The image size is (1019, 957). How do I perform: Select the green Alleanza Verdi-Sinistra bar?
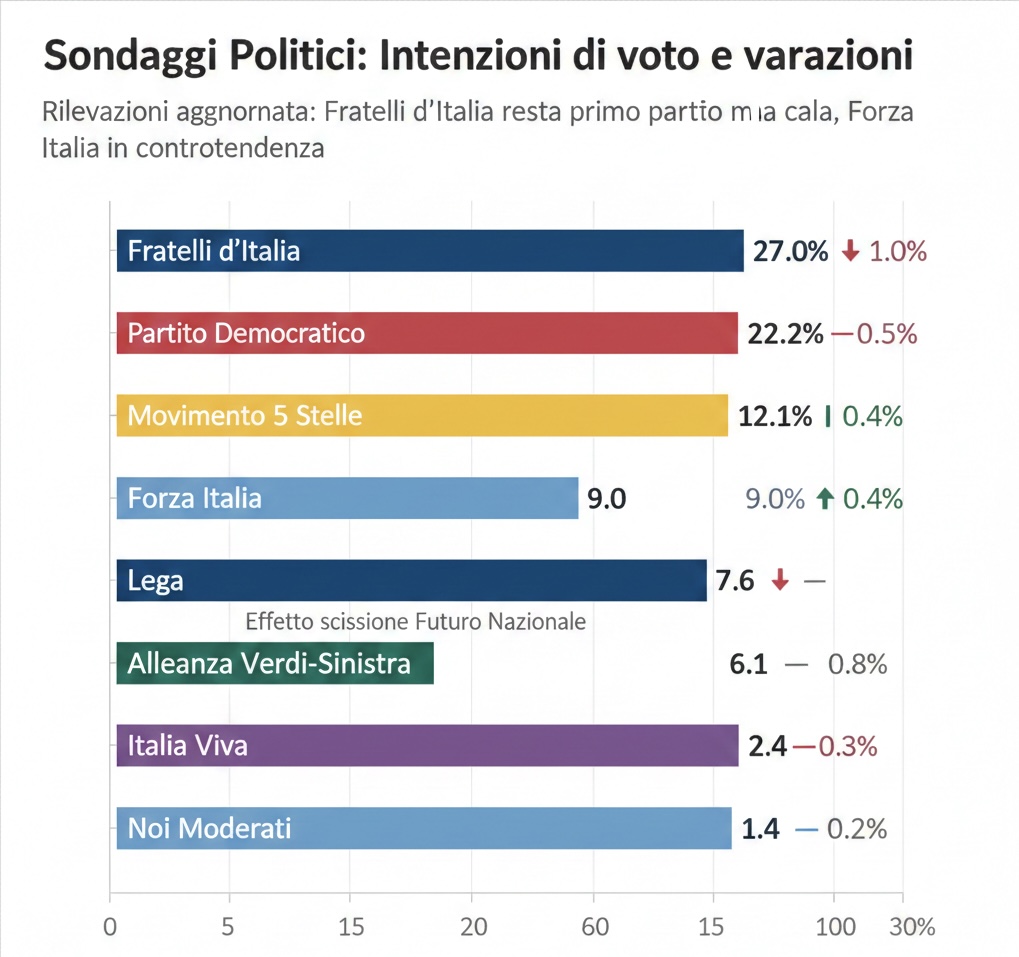tap(275, 663)
